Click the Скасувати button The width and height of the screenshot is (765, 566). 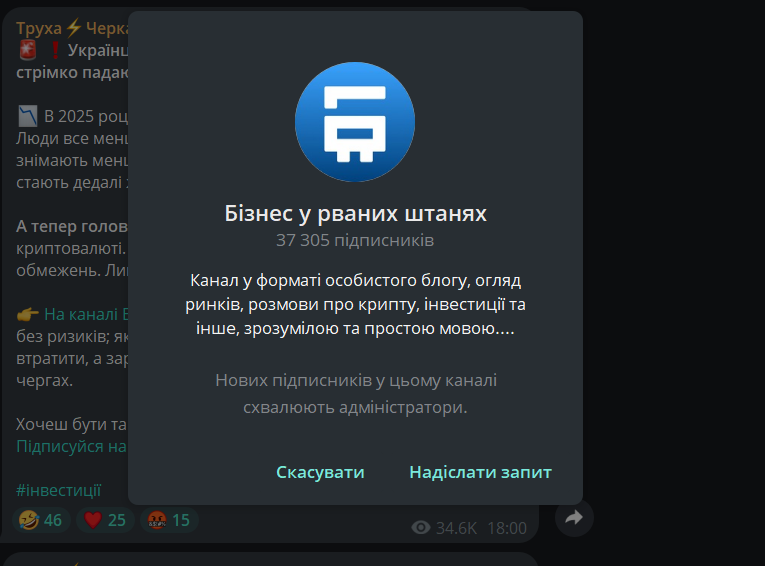coord(320,472)
